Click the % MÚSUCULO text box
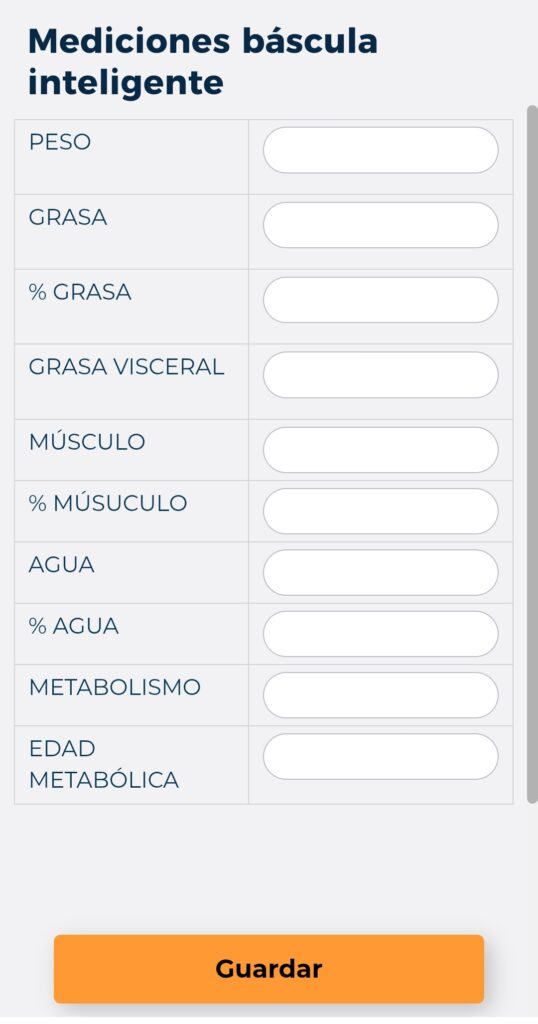538x1024 pixels. point(381,511)
